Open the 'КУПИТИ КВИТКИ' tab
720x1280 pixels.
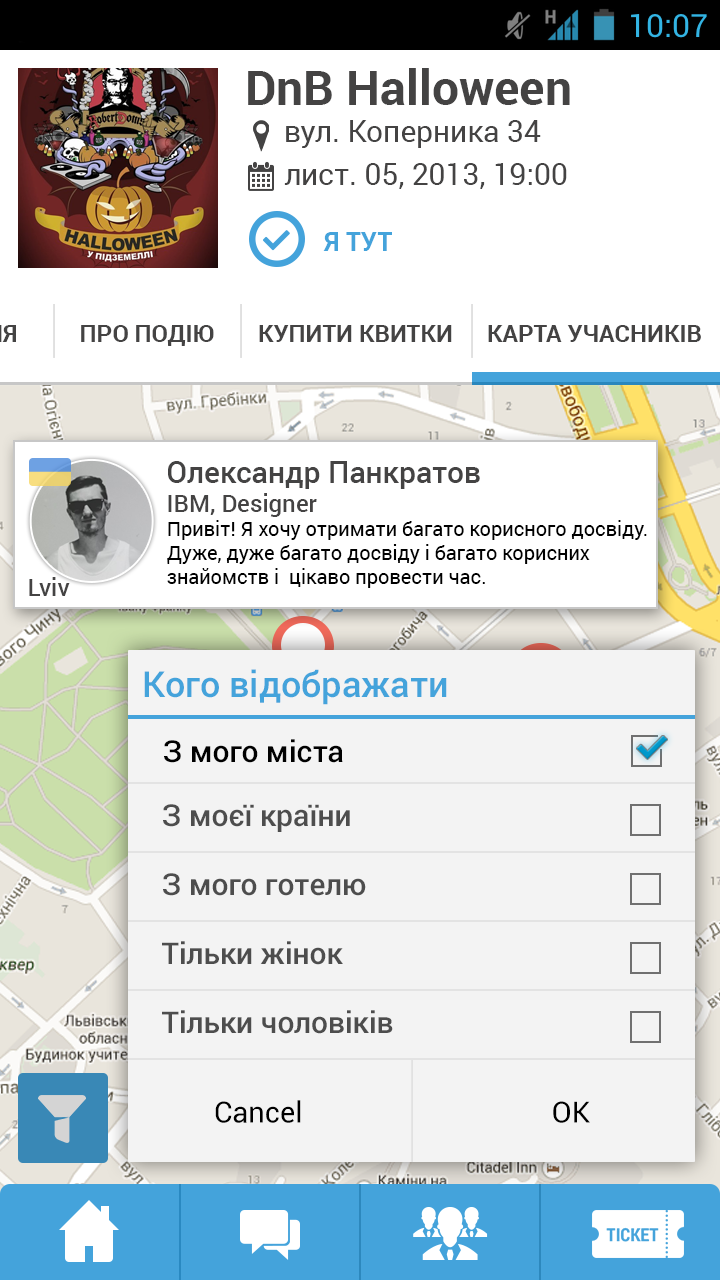pyautogui.click(x=355, y=334)
